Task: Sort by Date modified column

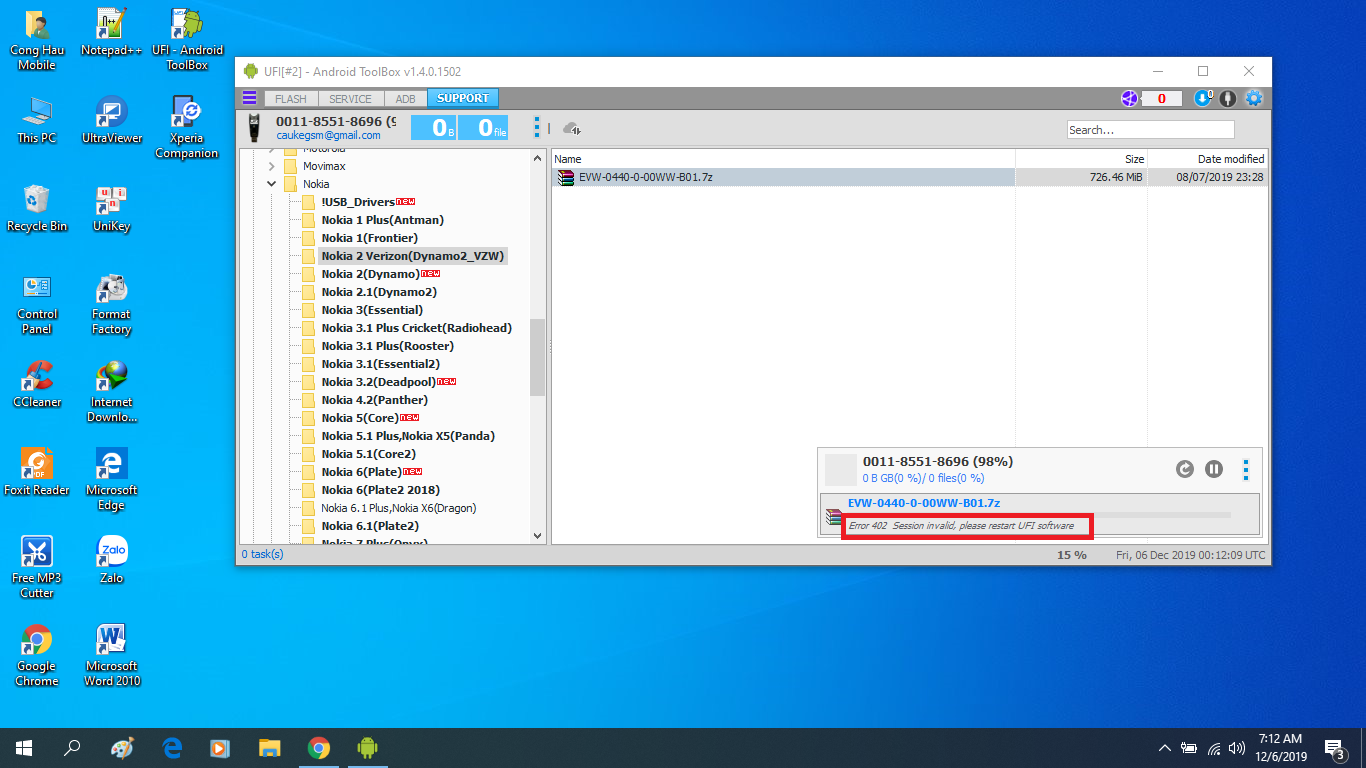Action: click(x=1207, y=159)
